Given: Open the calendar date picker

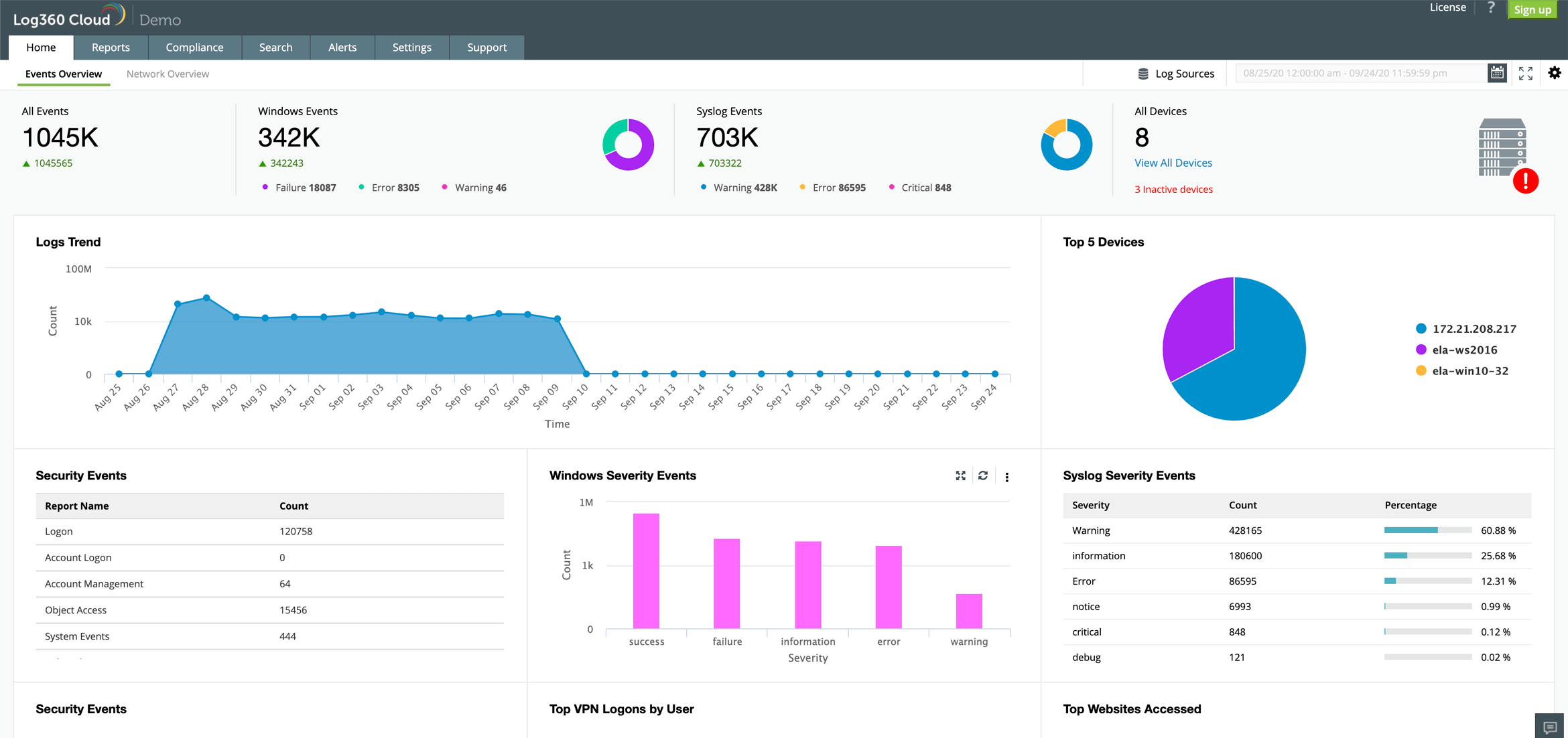Looking at the screenshot, I should click(1498, 72).
